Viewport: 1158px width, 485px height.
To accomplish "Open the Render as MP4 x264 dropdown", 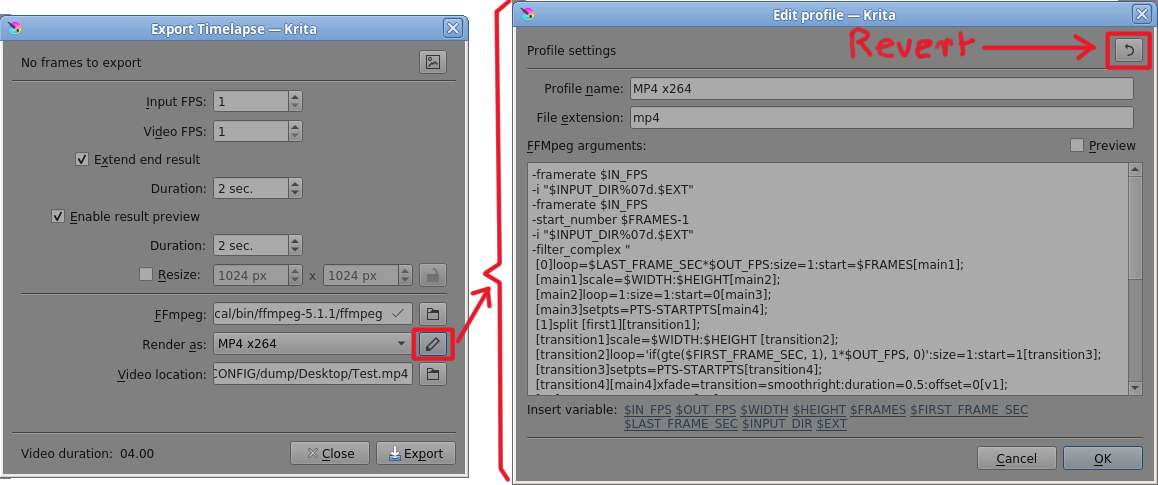I will (314, 343).
